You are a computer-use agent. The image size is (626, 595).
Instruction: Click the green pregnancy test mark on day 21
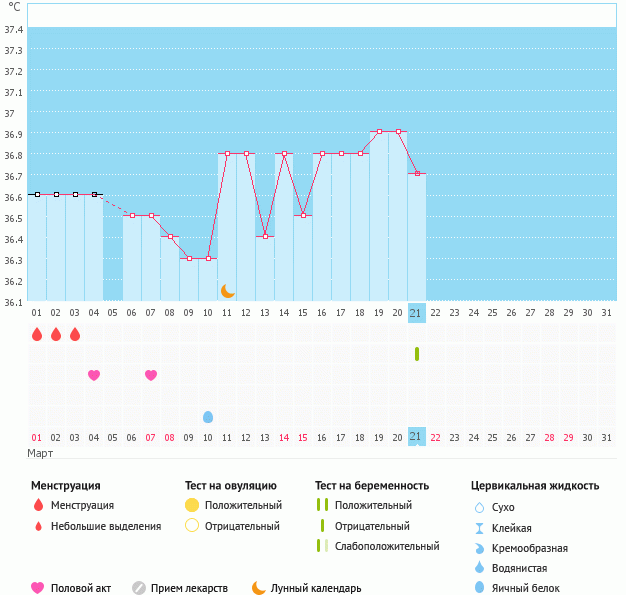(417, 354)
